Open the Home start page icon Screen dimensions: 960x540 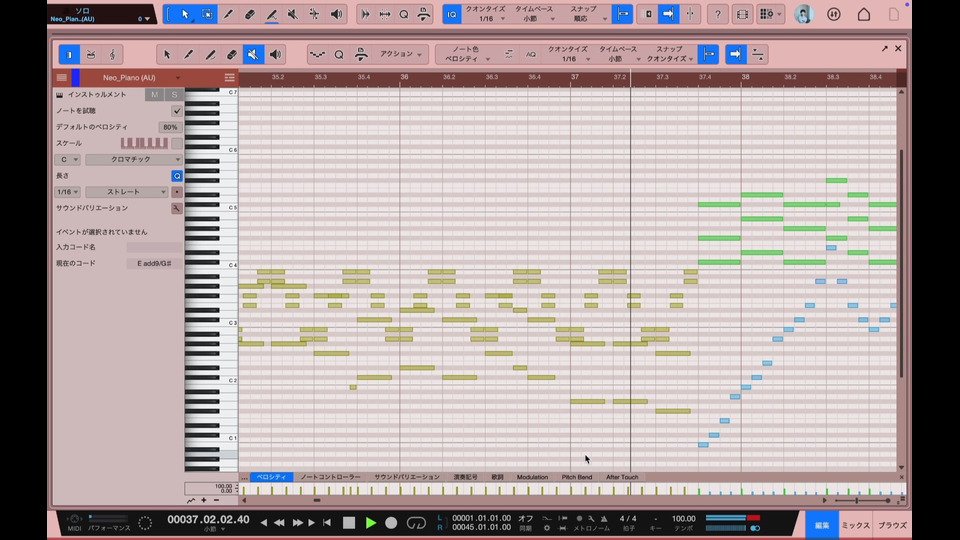863,14
